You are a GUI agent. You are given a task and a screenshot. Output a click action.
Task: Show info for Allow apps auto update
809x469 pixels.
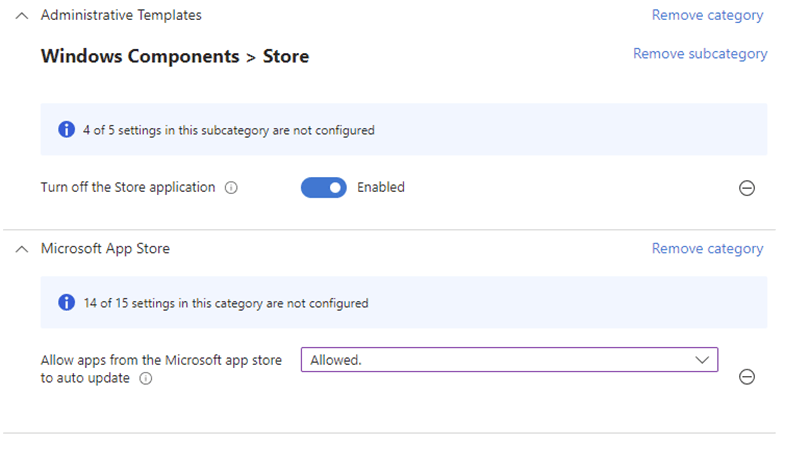coord(146,379)
